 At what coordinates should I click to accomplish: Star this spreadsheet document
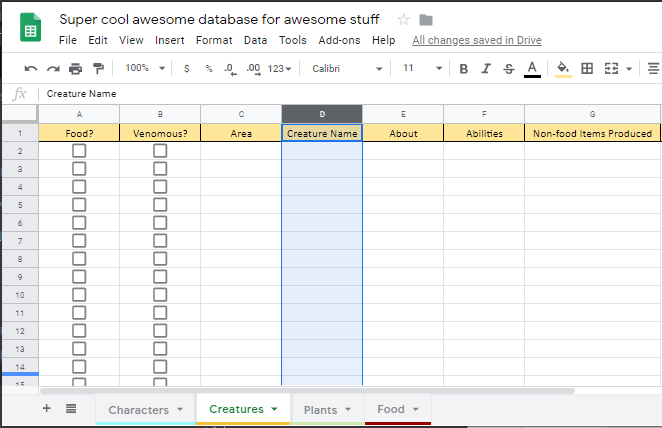click(x=403, y=20)
